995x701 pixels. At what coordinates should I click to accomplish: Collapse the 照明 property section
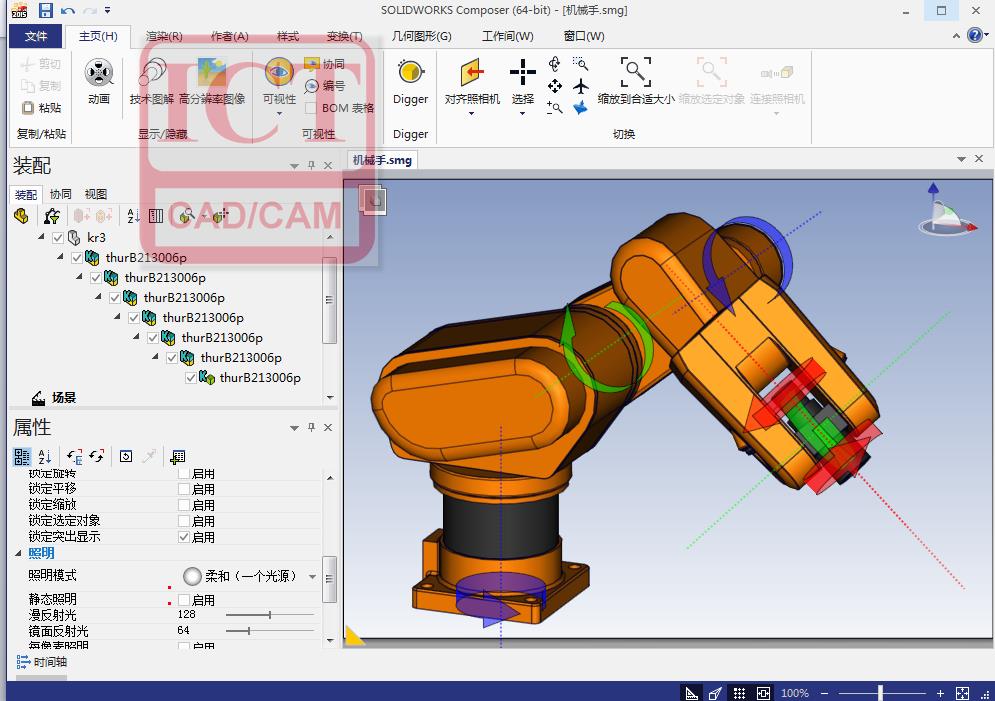18,553
